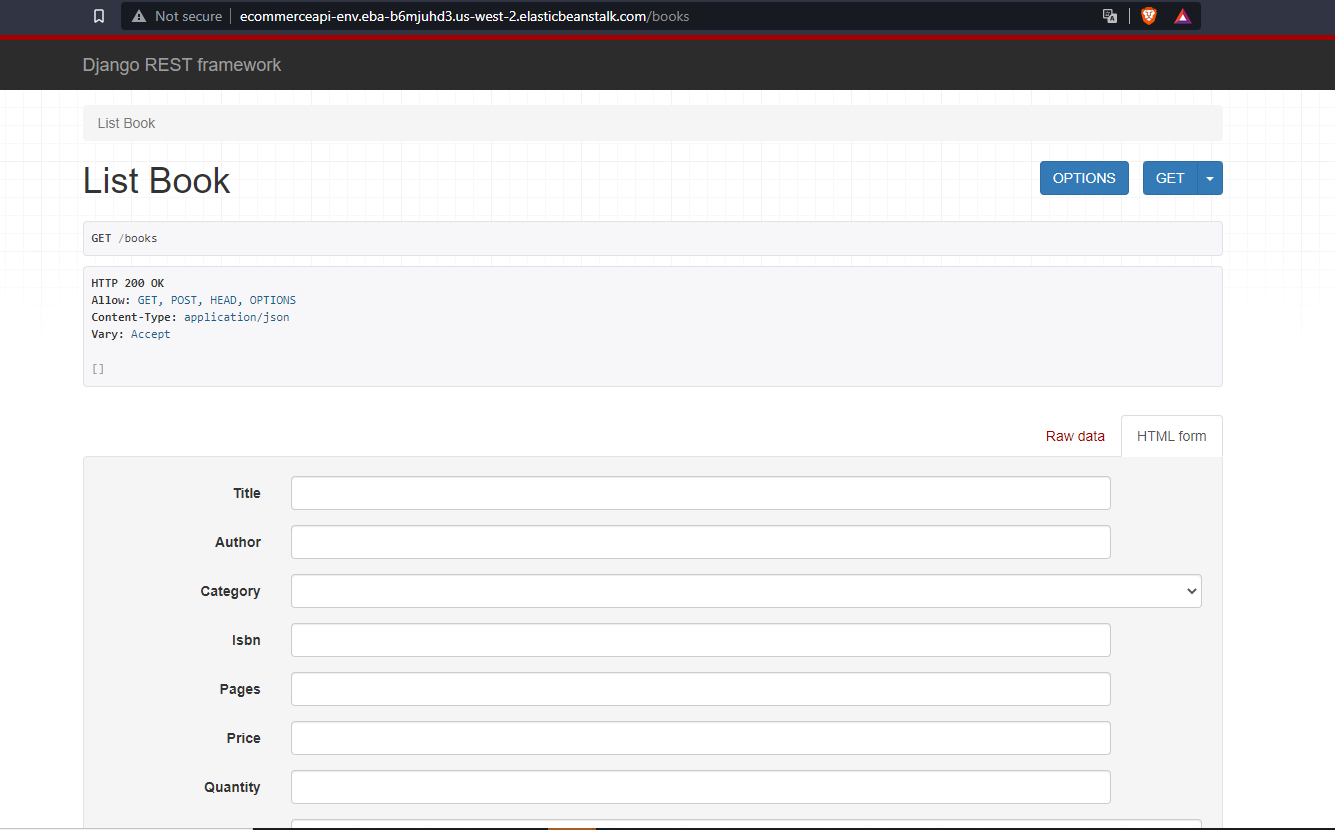
Task: Click the Brave Shields lion icon
Action: [x=1148, y=16]
